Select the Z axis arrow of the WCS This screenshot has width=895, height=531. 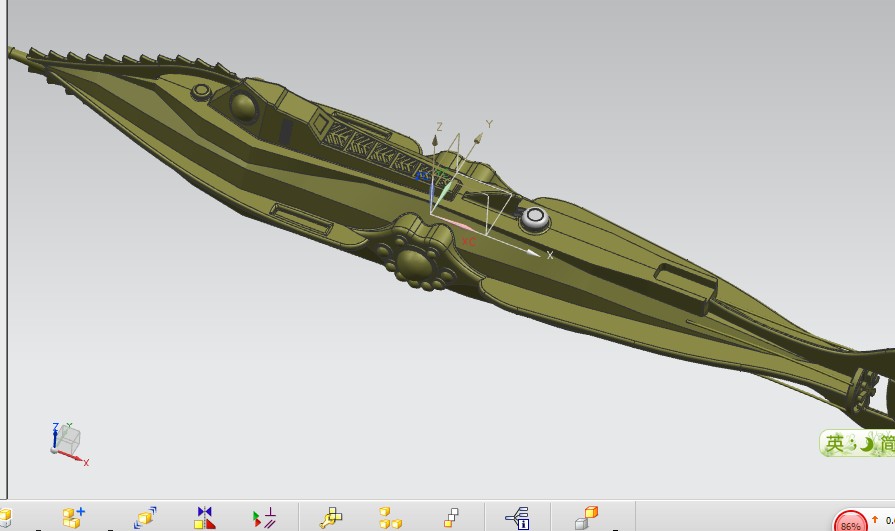click(x=434, y=139)
